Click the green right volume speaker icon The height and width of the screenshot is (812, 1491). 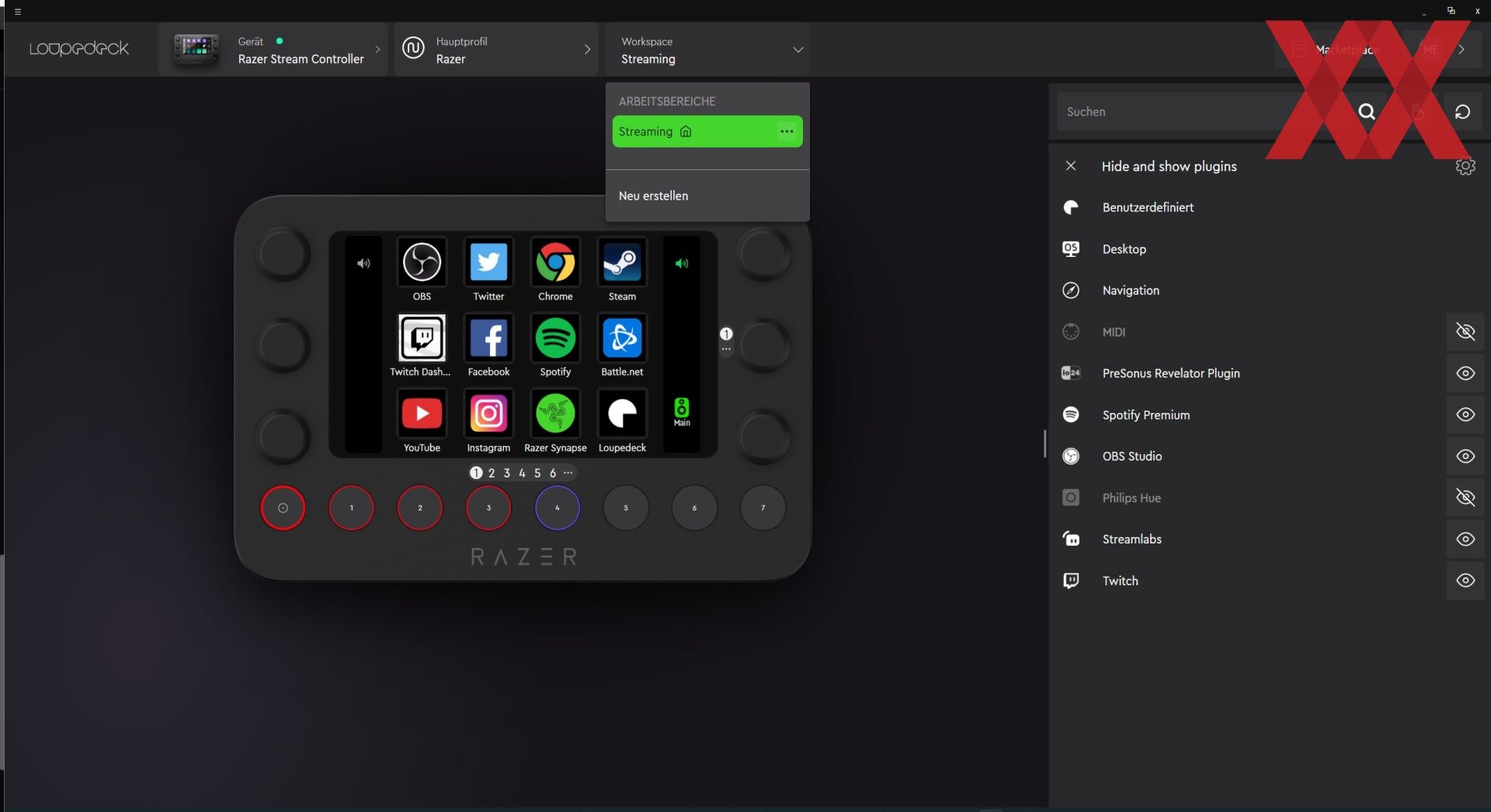pos(681,263)
